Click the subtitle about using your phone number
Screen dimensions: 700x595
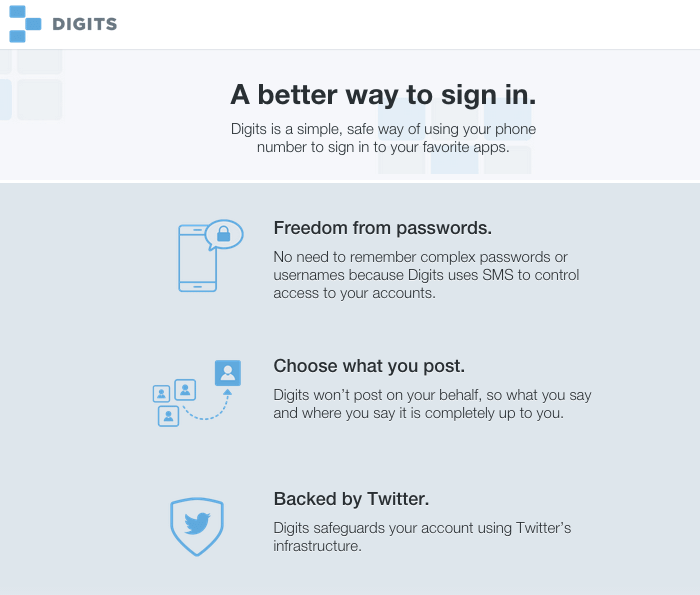pyautogui.click(x=383, y=138)
